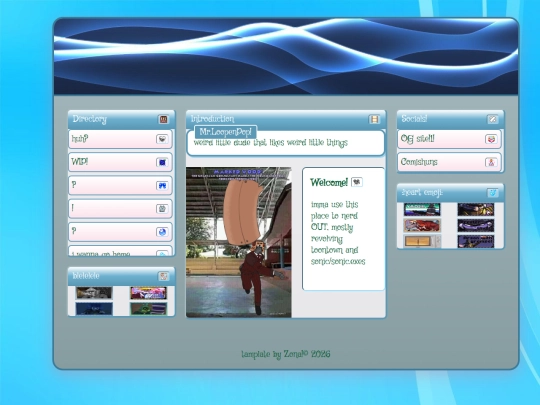Click the Socials! panel header icon

pos(492,119)
